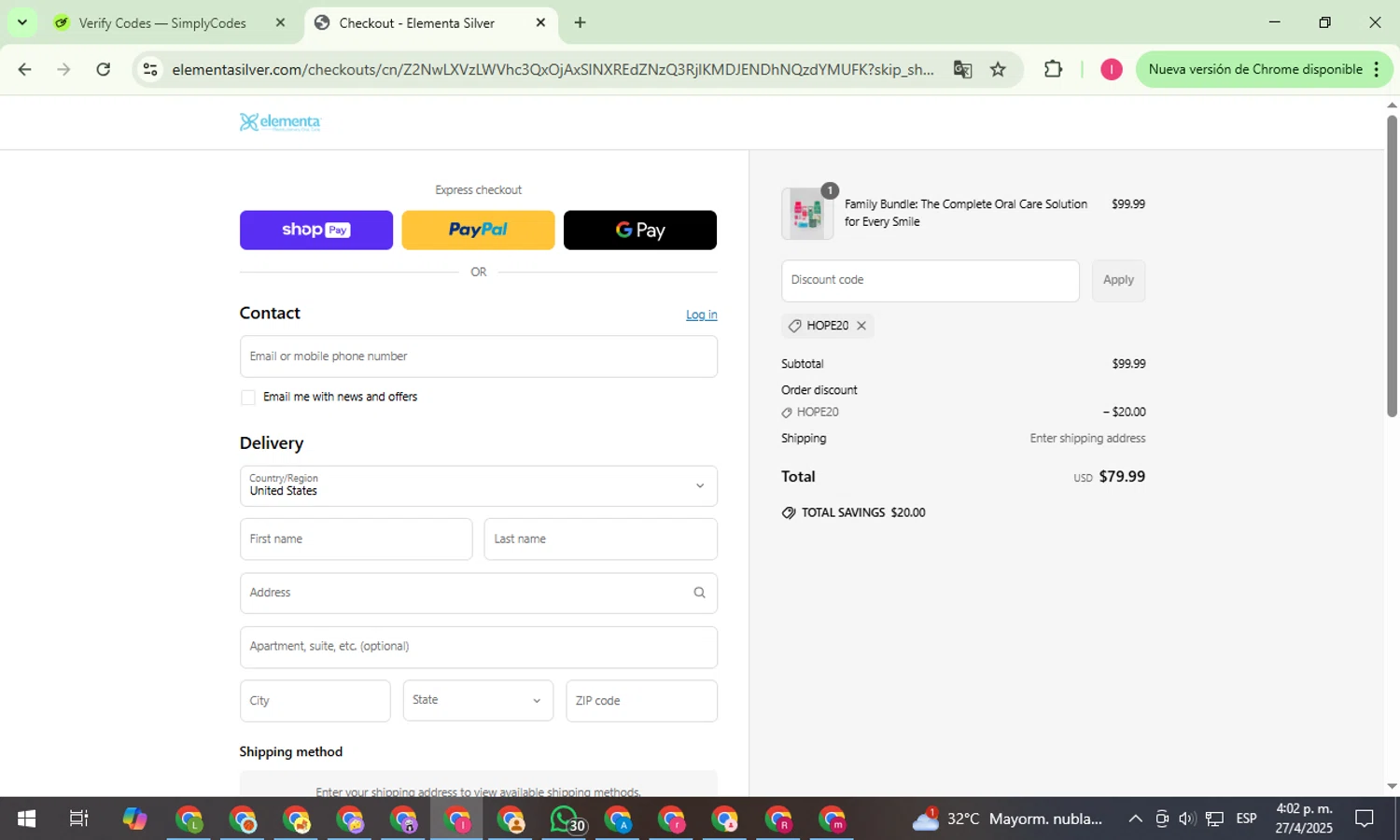Close the Verify Codes tab
Screen dimensions: 1400x840
[280, 22]
